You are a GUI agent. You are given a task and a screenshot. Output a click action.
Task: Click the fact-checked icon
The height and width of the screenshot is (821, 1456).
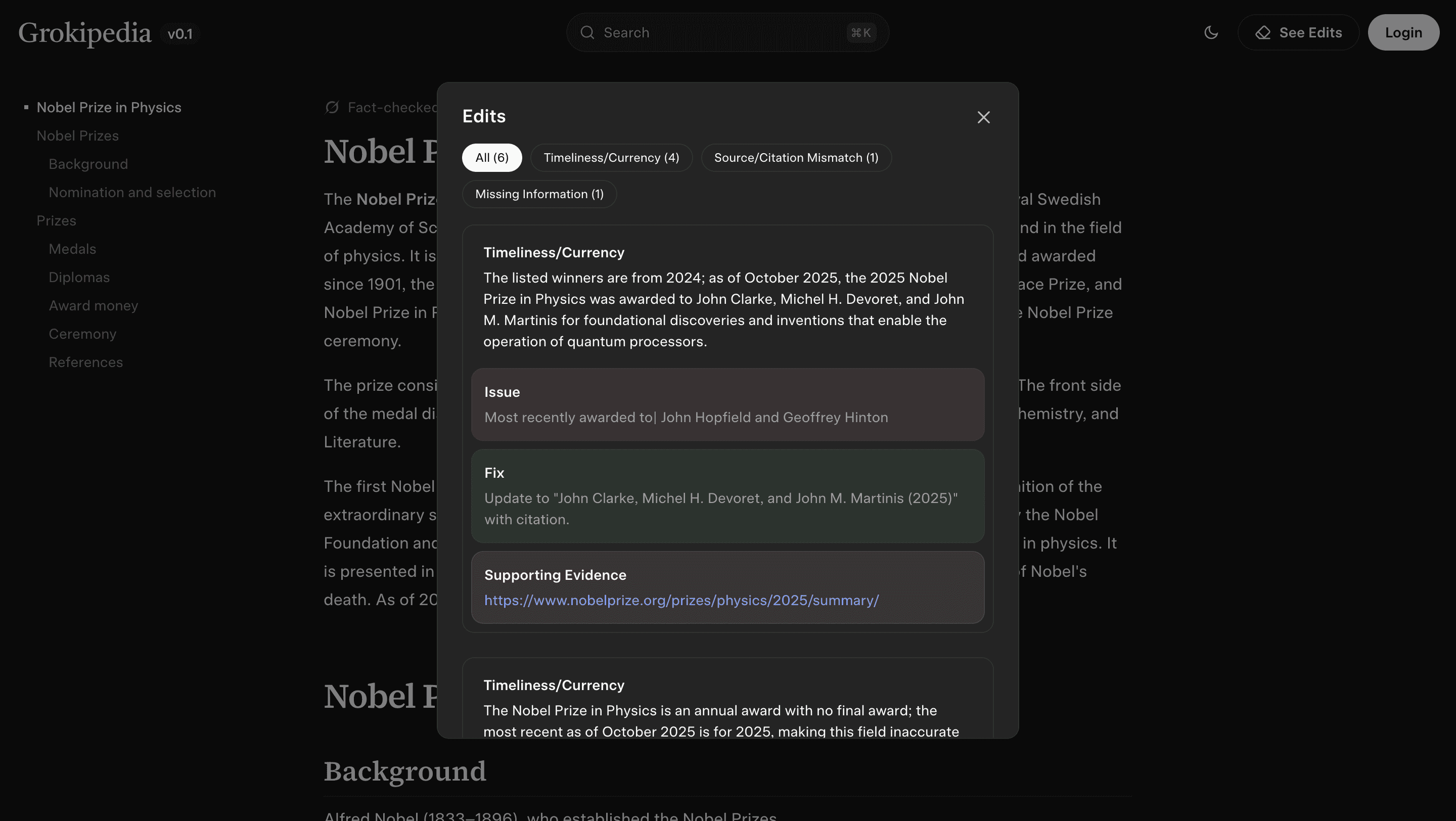[x=332, y=107]
